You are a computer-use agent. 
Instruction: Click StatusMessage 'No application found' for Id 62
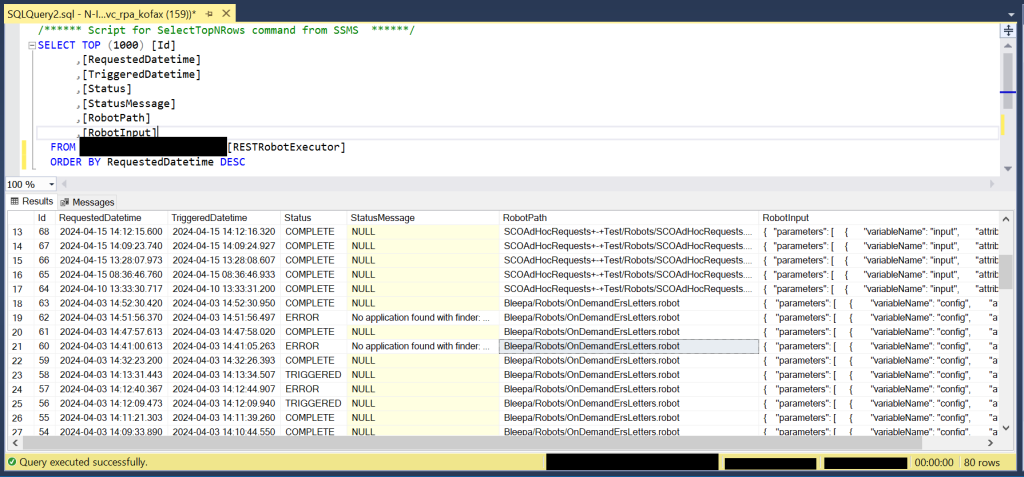[423, 318]
